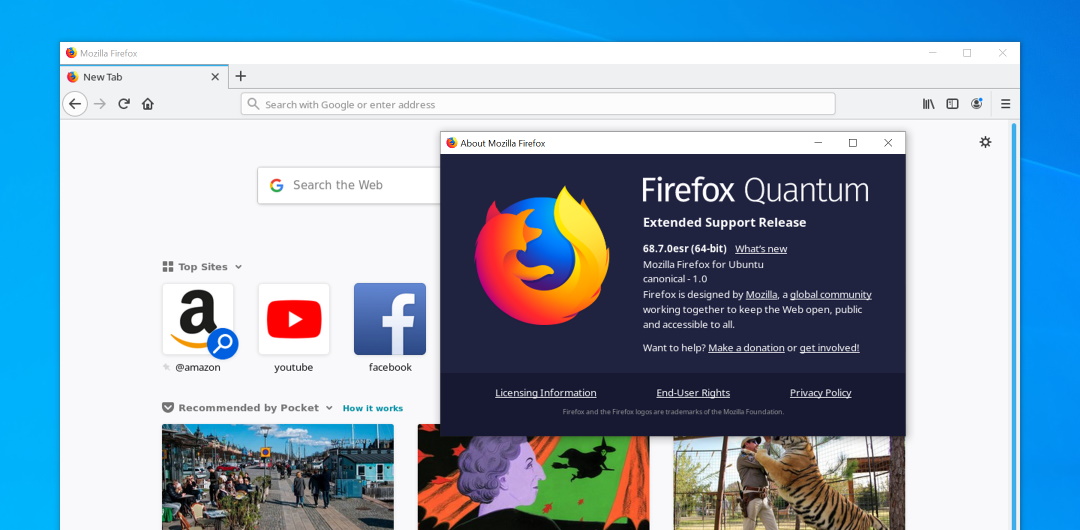Open the facebook top site tile

point(390,319)
